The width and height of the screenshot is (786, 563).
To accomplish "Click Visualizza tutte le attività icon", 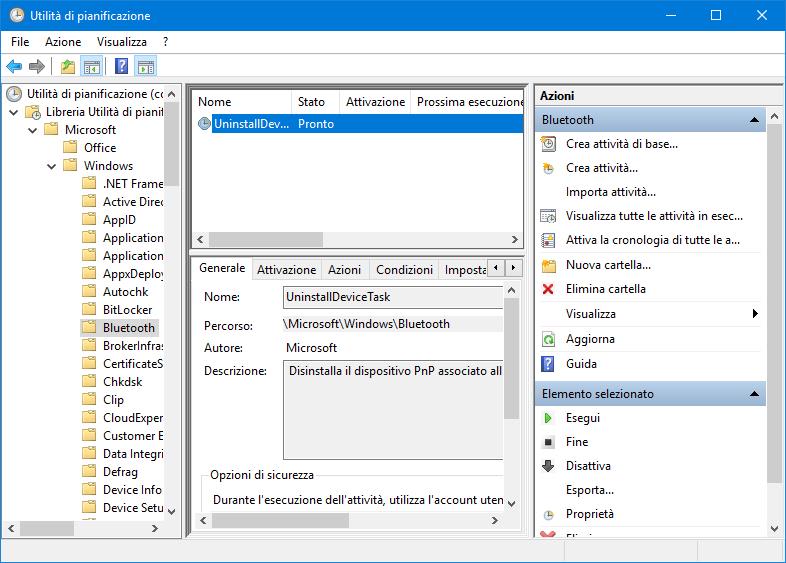I will (x=548, y=216).
